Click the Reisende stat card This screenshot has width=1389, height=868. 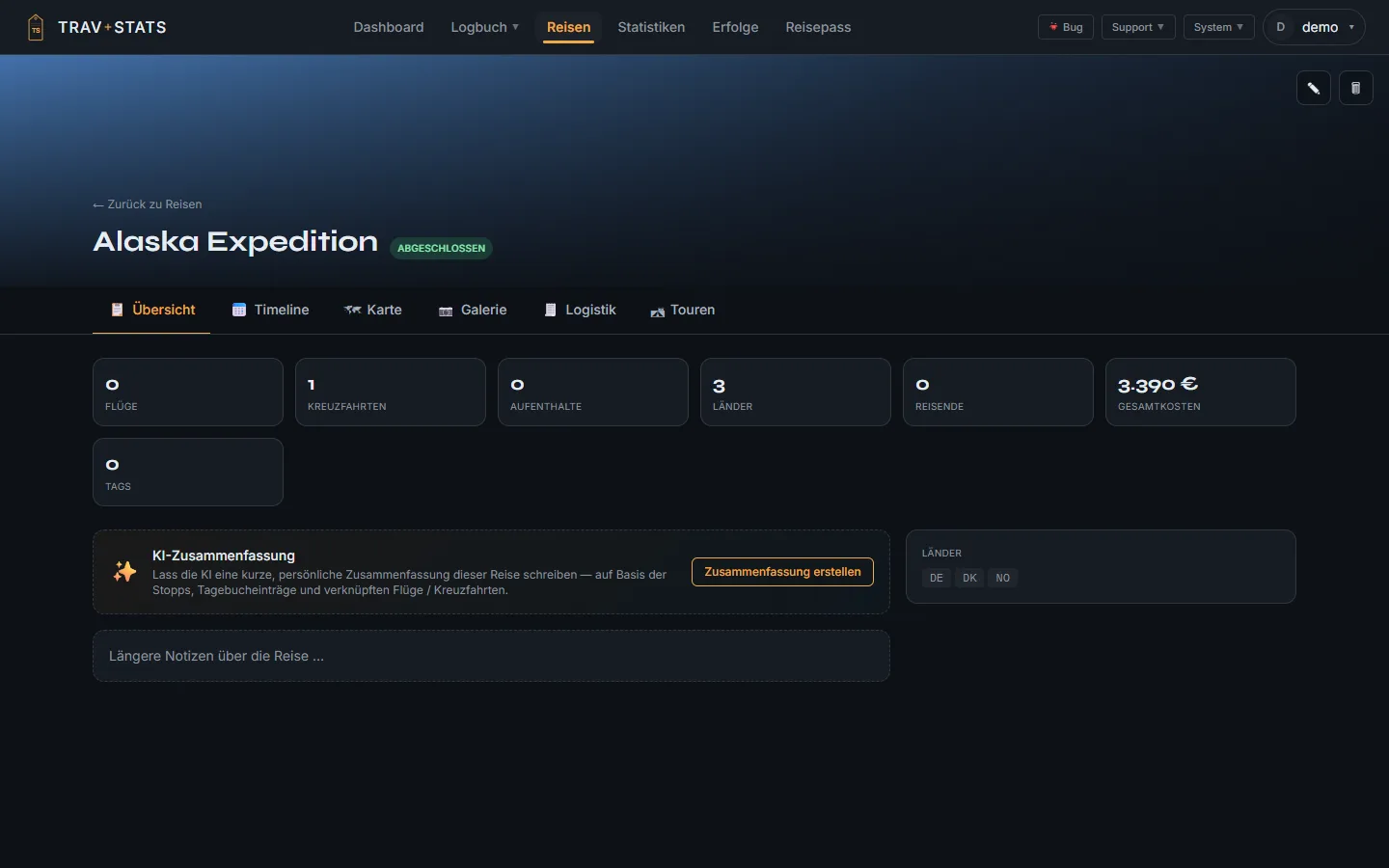998,393
